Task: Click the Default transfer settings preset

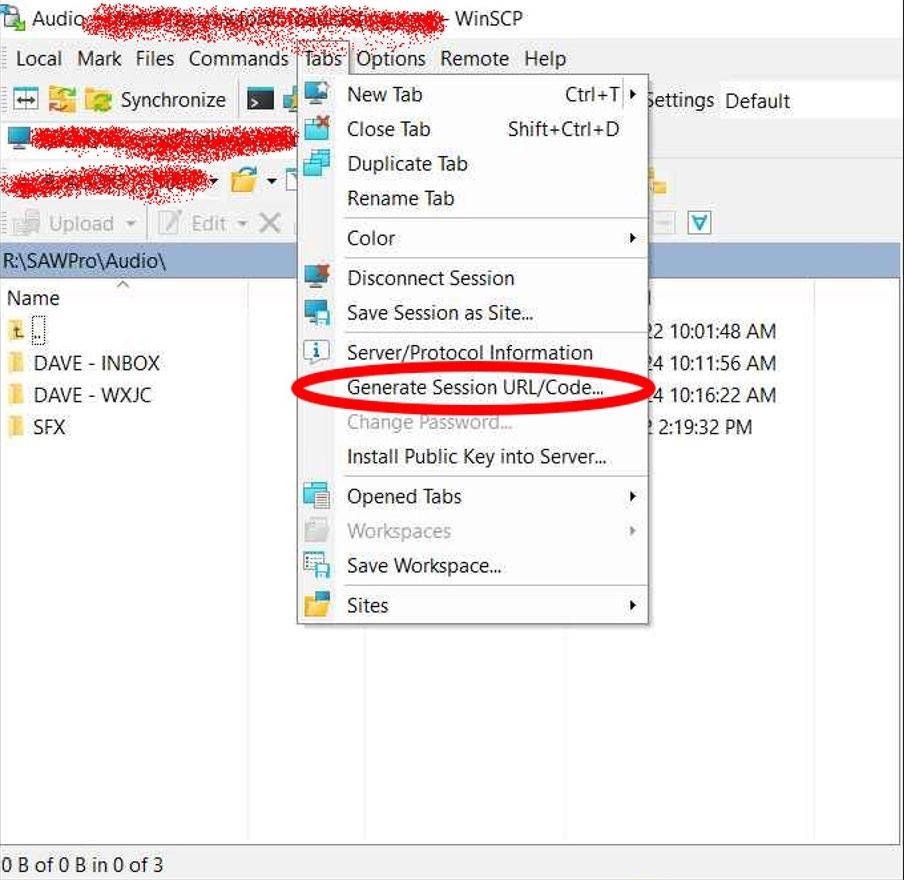Action: tap(758, 101)
